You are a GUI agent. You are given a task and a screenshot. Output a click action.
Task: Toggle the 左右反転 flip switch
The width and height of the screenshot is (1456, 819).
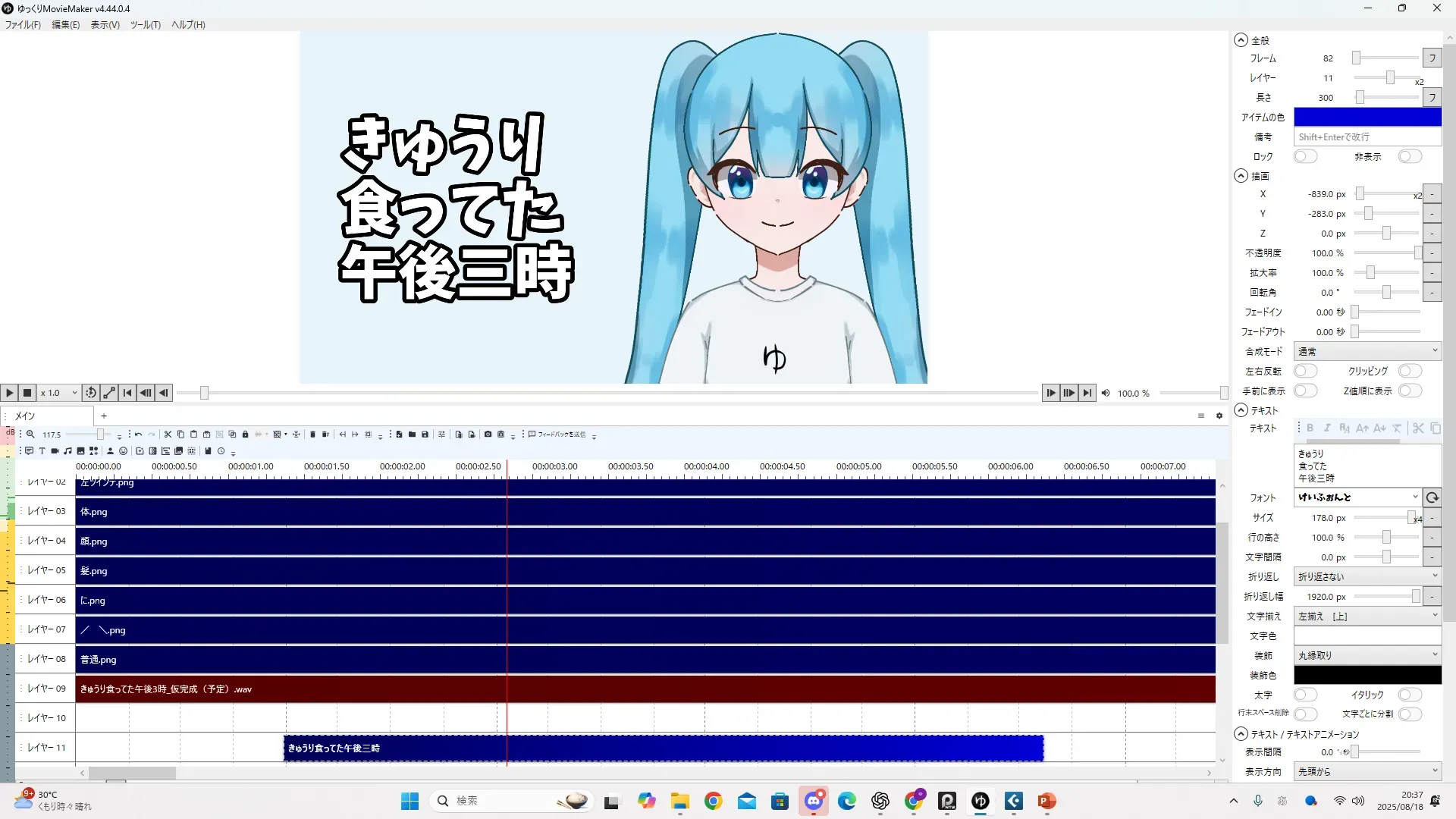1305,372
